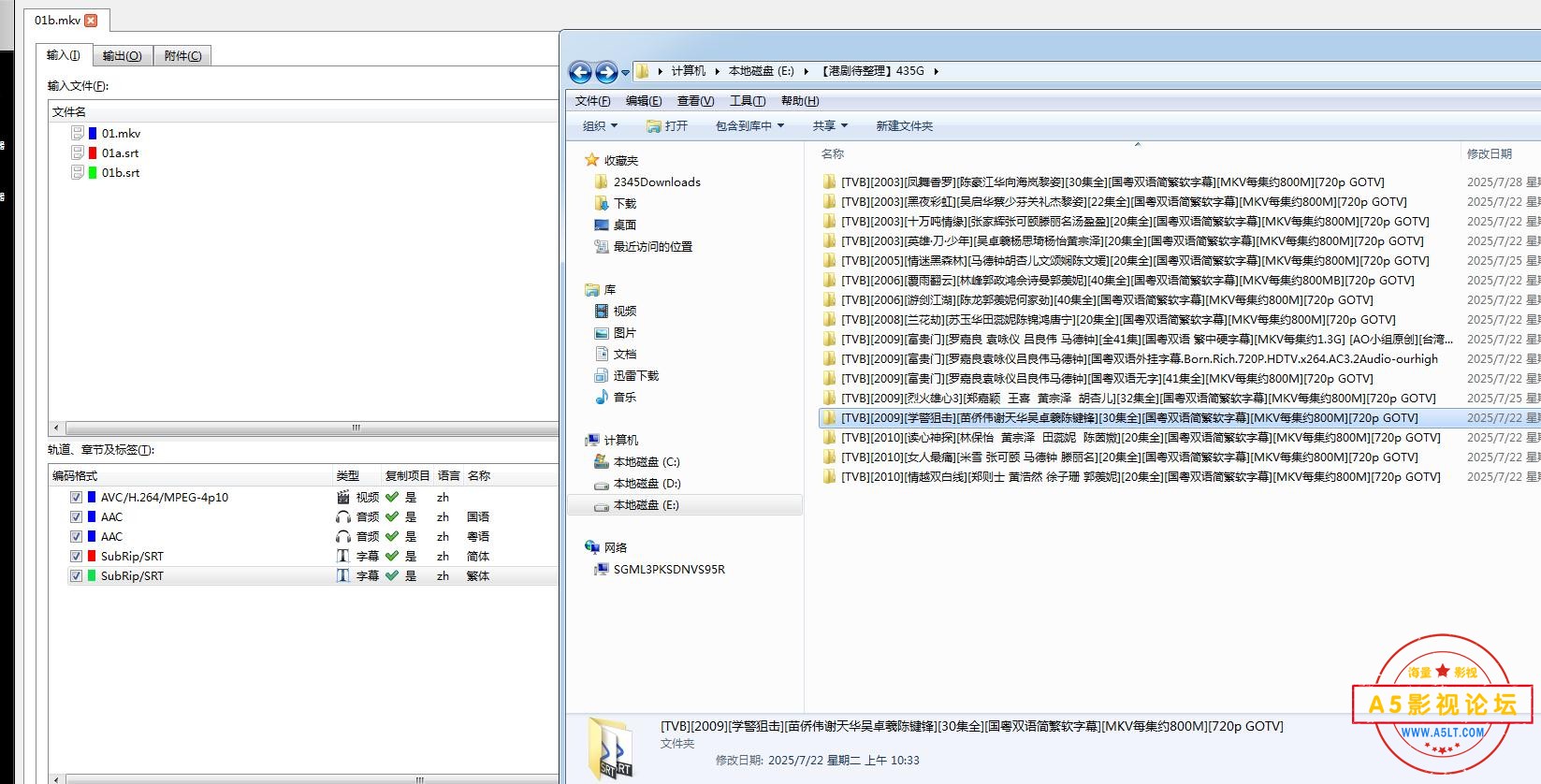The width and height of the screenshot is (1541, 784).
Task: Open the 工具(T) menu in Explorer
Action: pos(748,101)
